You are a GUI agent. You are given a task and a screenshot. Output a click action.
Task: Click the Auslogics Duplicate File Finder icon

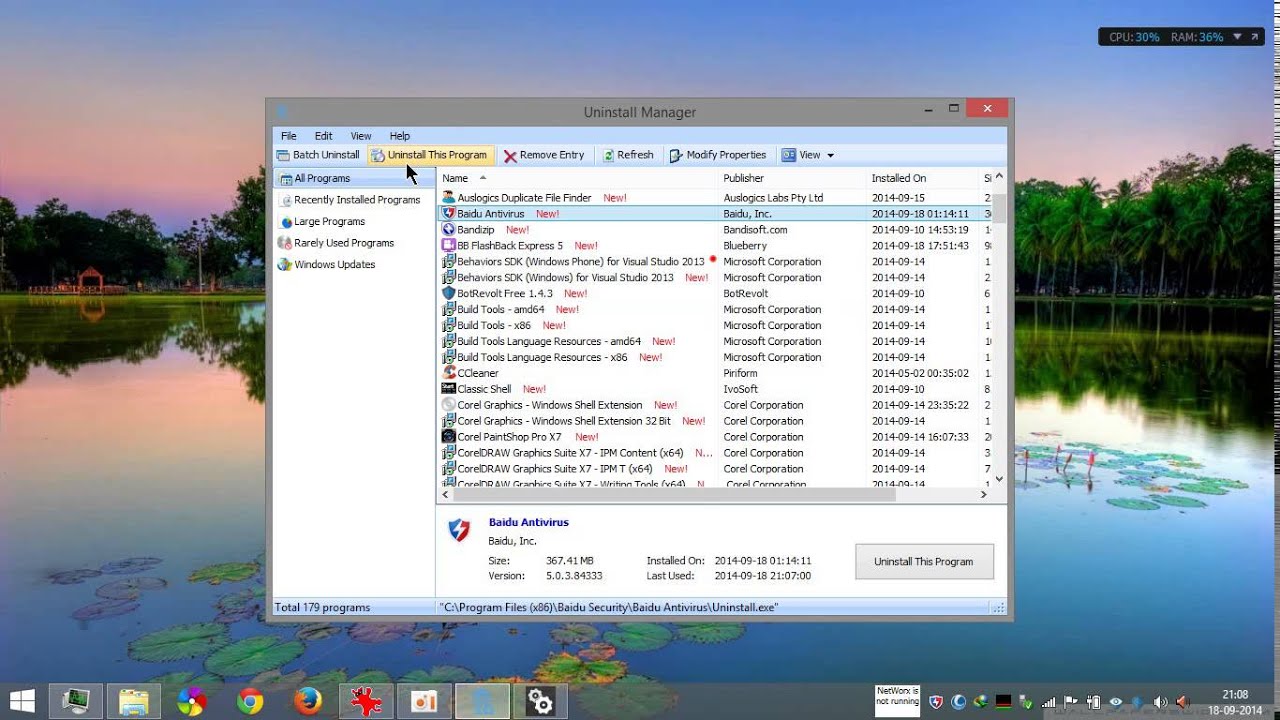(449, 198)
